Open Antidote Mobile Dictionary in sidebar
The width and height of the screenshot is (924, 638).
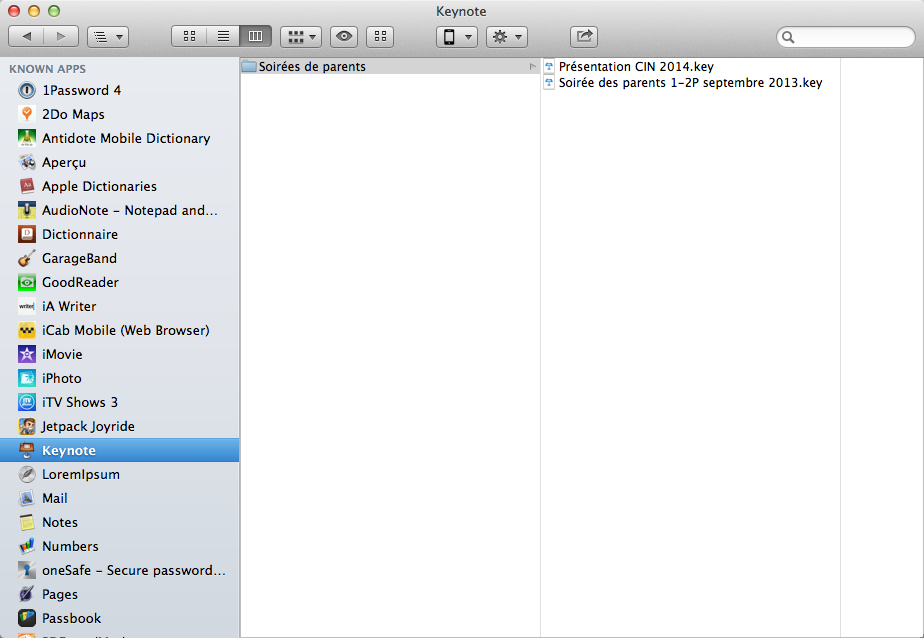(x=120, y=138)
